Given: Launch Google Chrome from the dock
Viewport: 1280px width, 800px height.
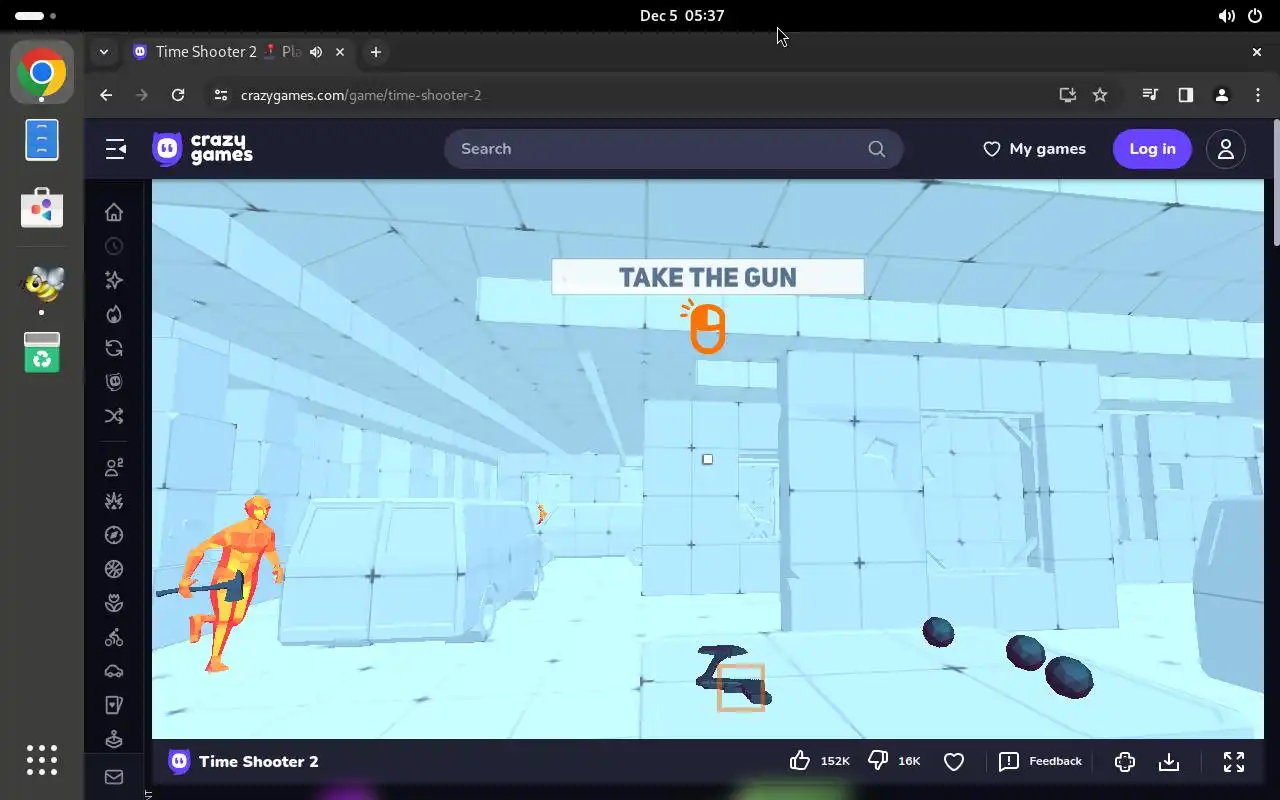Looking at the screenshot, I should point(42,73).
